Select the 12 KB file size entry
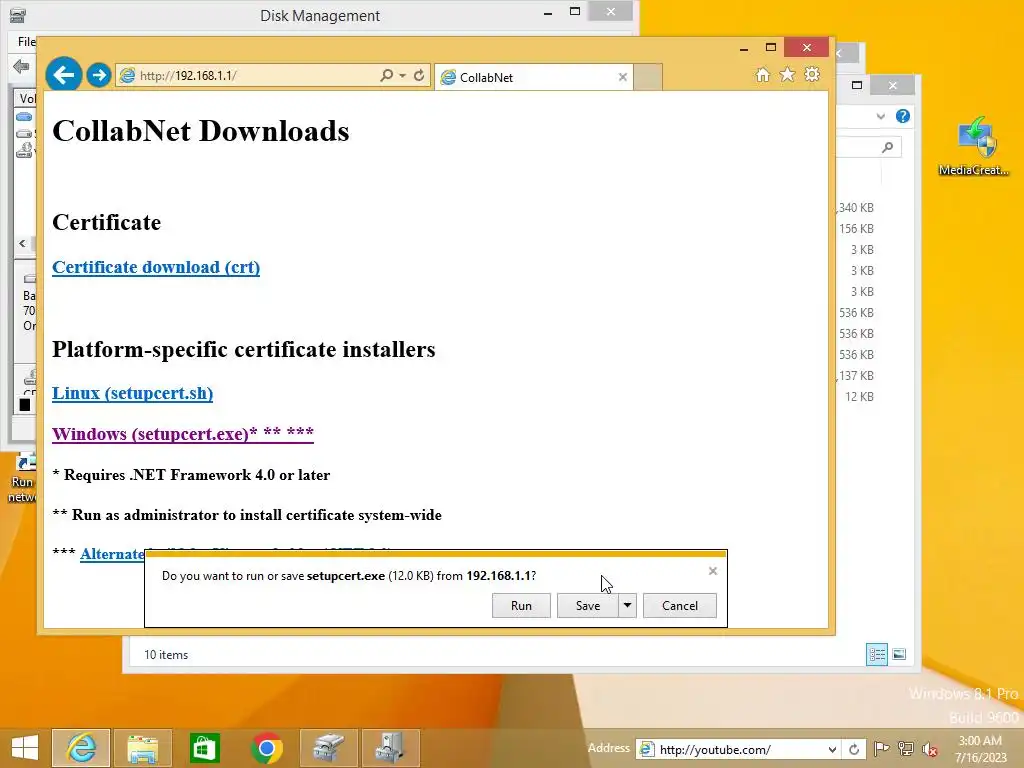Viewport: 1024px width, 768px height. click(859, 396)
